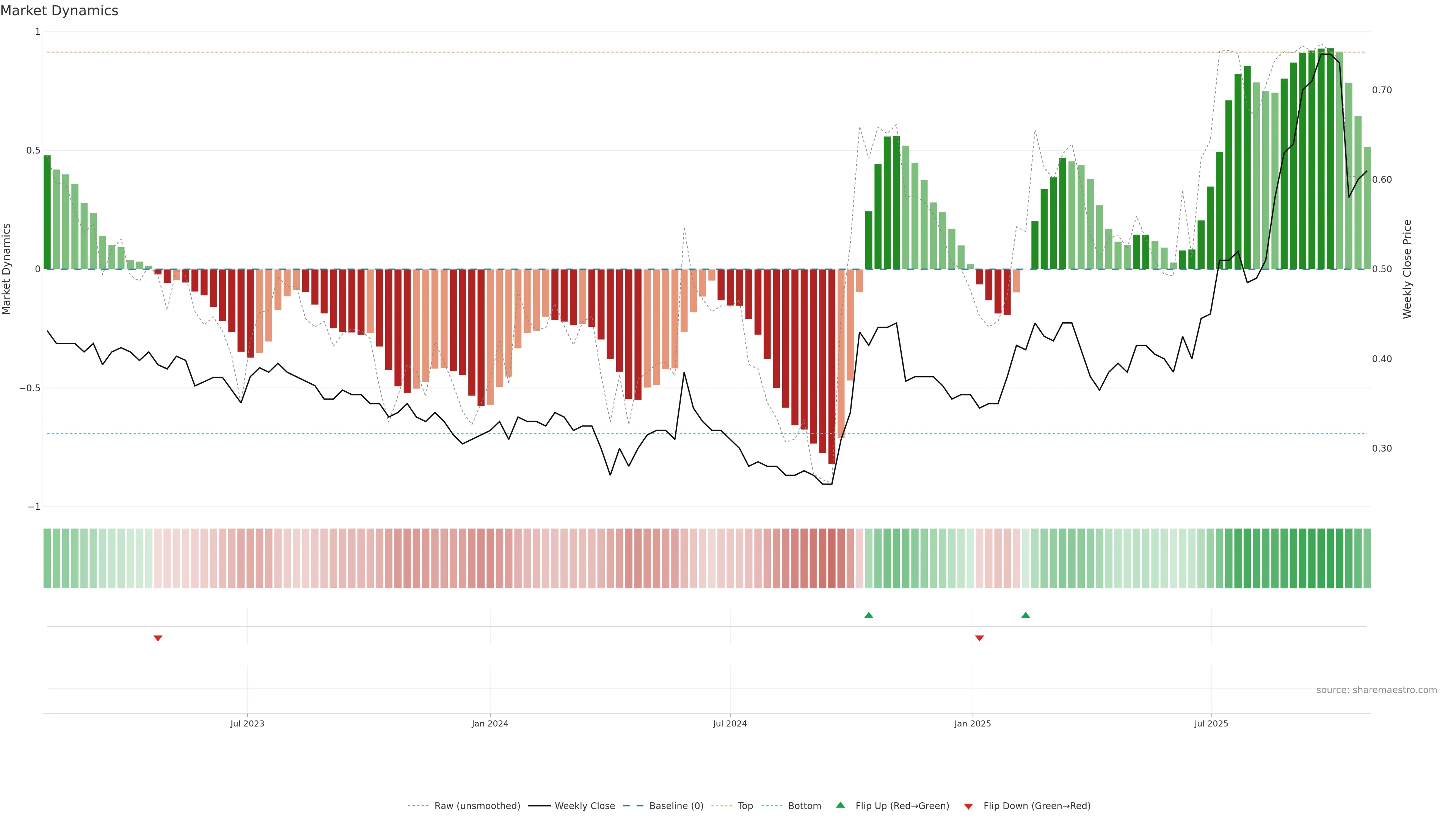Image resolution: width=1456 pixels, height=819 pixels.
Task: Click the red flip-down marker near mid-2023
Action: 158,638
